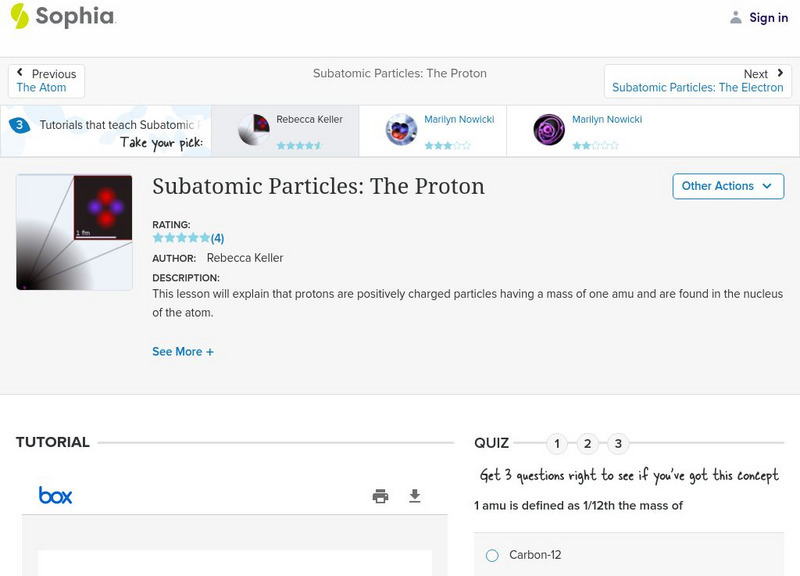
Task: Click the tutorials count badge showing 3
Action: tap(19, 125)
